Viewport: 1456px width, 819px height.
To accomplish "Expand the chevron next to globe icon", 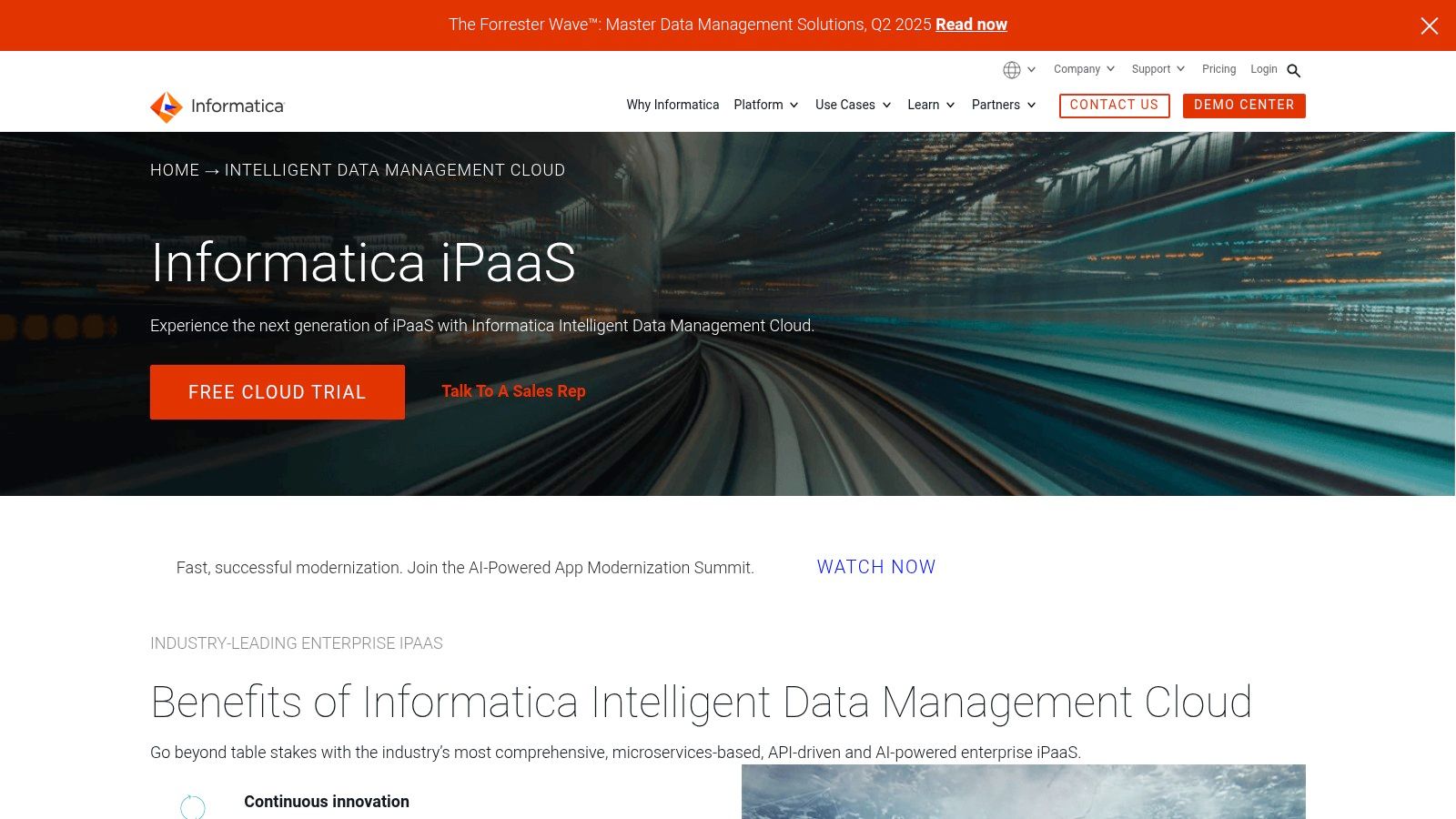I will click(x=1031, y=69).
